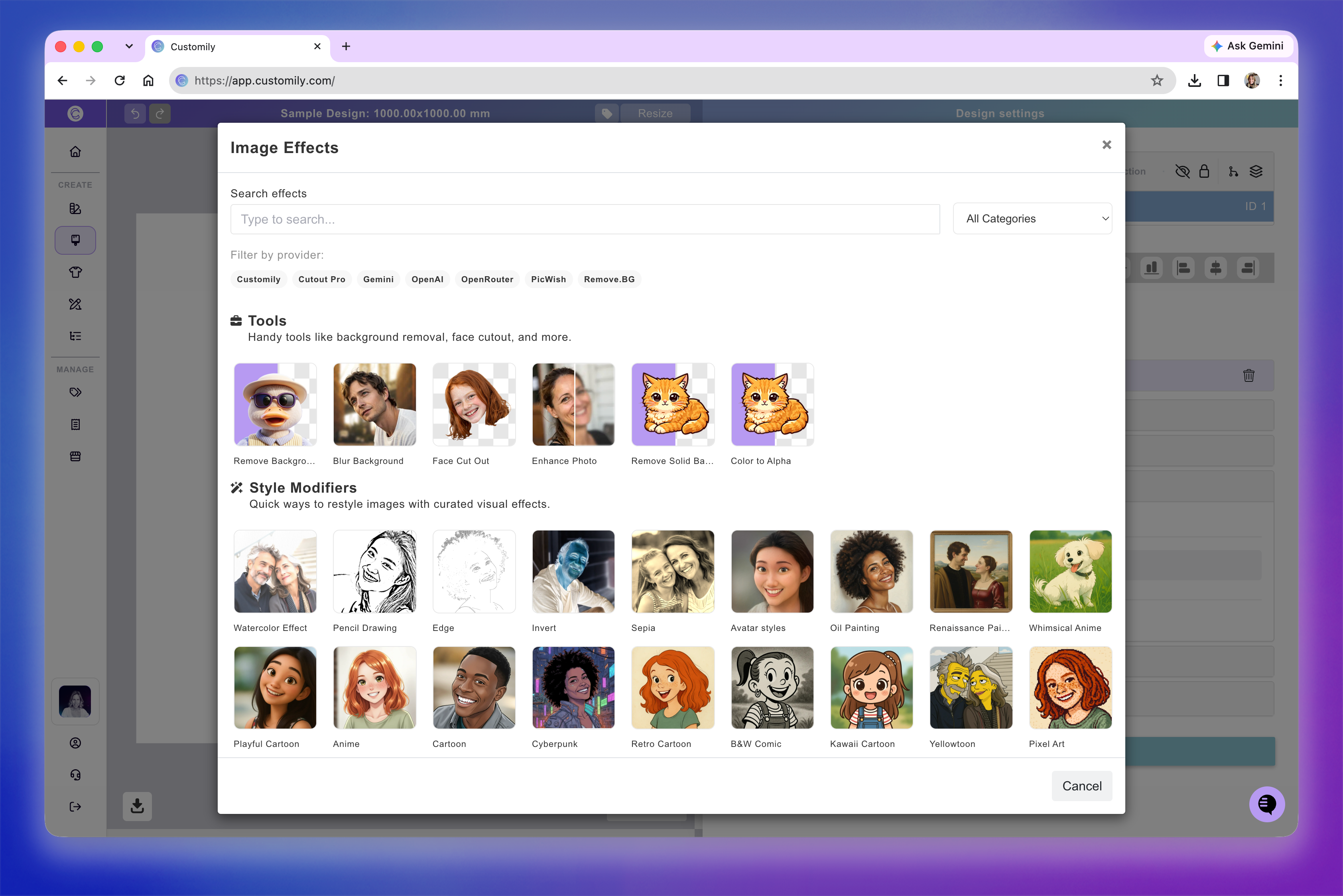Pick the Face Cut Out tool
1343x896 pixels.
pos(474,405)
